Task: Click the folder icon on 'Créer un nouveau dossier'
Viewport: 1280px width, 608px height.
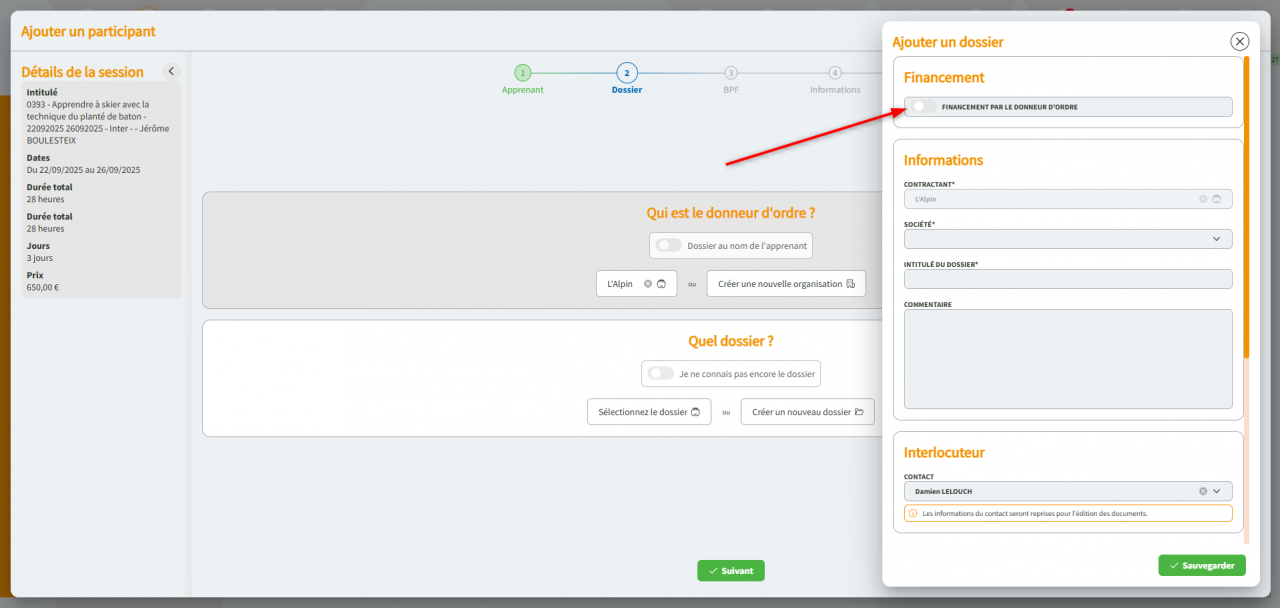Action: point(858,411)
